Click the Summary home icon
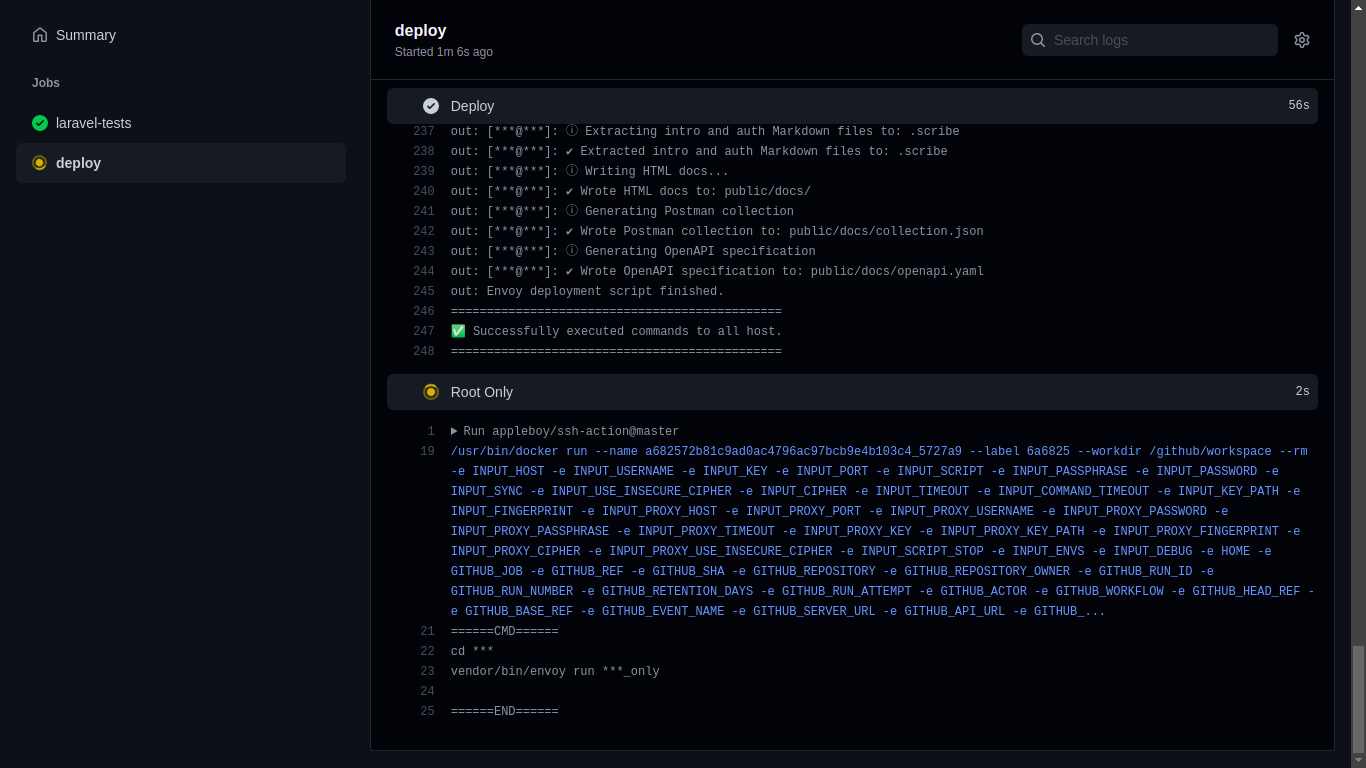 tap(40, 35)
